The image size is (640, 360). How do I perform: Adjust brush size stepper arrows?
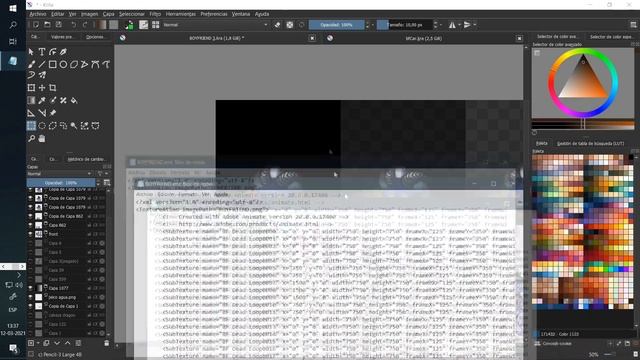[x=435, y=25]
